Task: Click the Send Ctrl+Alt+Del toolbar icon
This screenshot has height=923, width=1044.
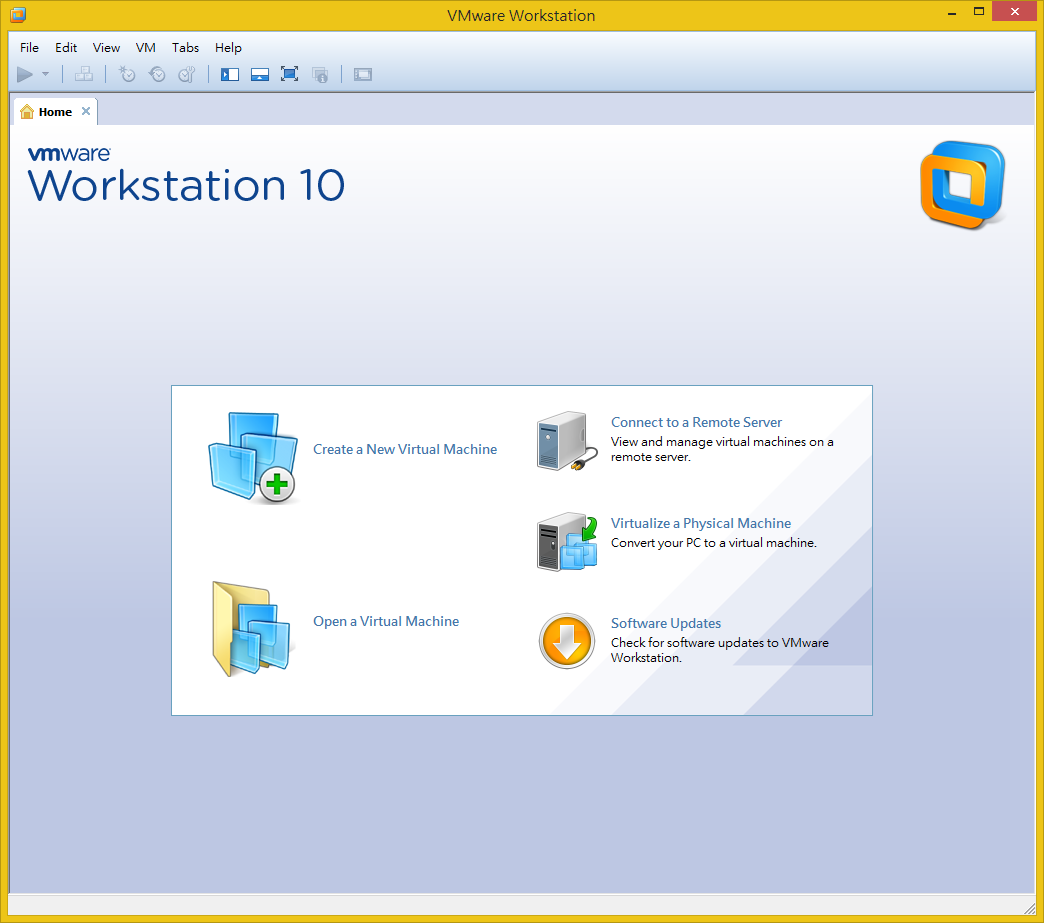Action: [84, 74]
